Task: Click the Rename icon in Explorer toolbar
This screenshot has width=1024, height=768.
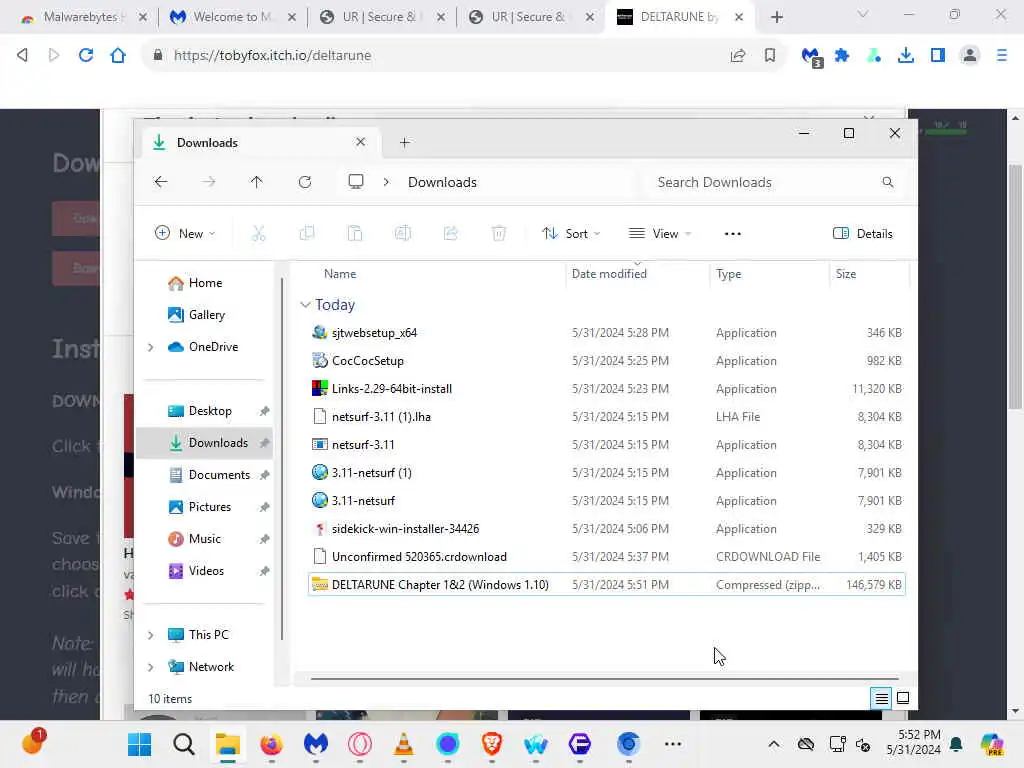Action: tap(403, 233)
